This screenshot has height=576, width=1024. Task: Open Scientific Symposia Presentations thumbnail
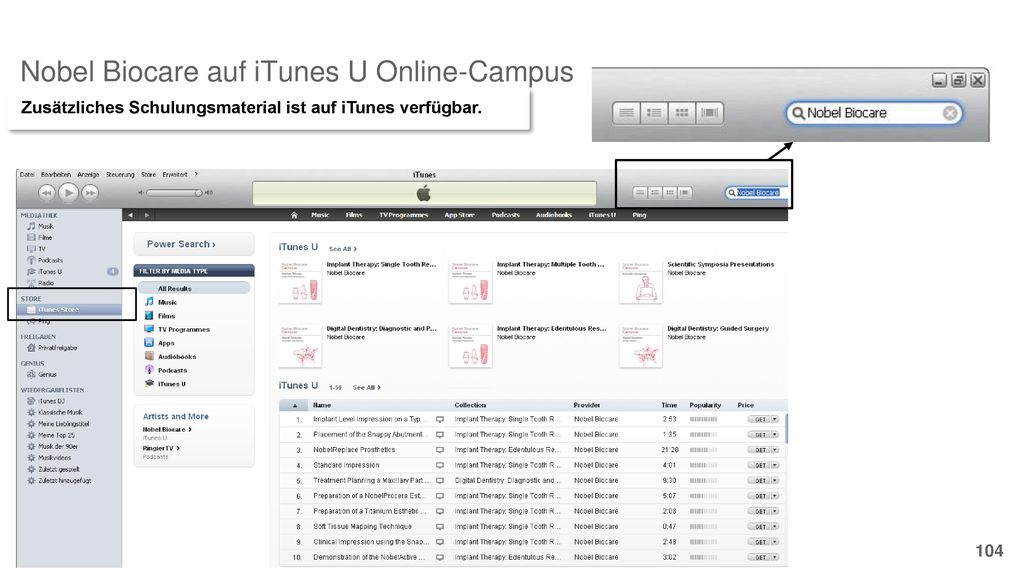(x=641, y=282)
